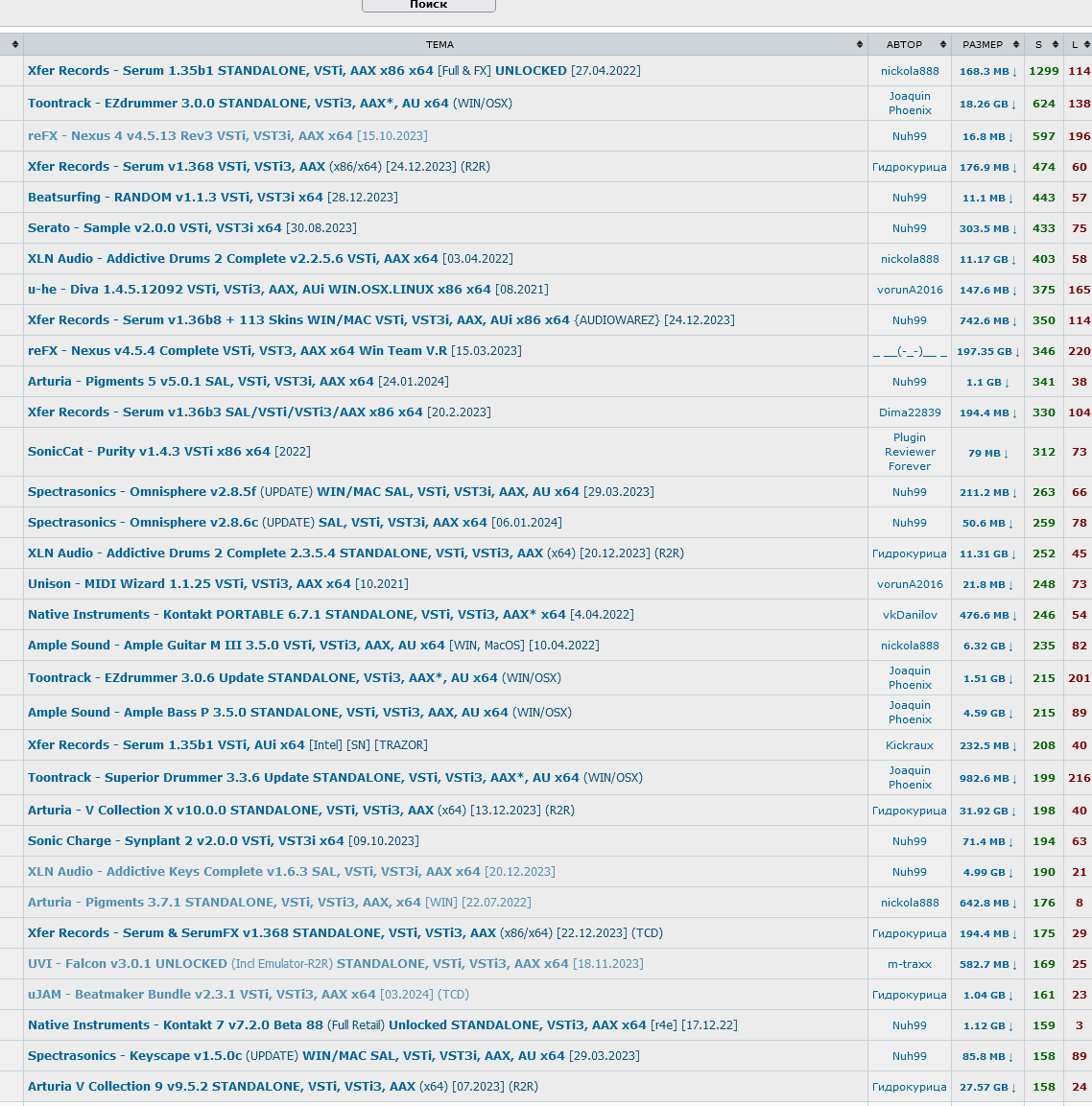Open reFX Nexus v4.5.4 Complete topic
This screenshot has height=1106, width=1092.
pyautogui.click(x=274, y=350)
